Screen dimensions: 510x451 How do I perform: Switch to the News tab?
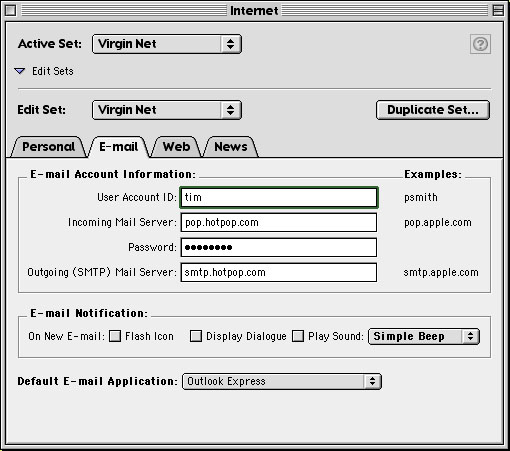231,147
